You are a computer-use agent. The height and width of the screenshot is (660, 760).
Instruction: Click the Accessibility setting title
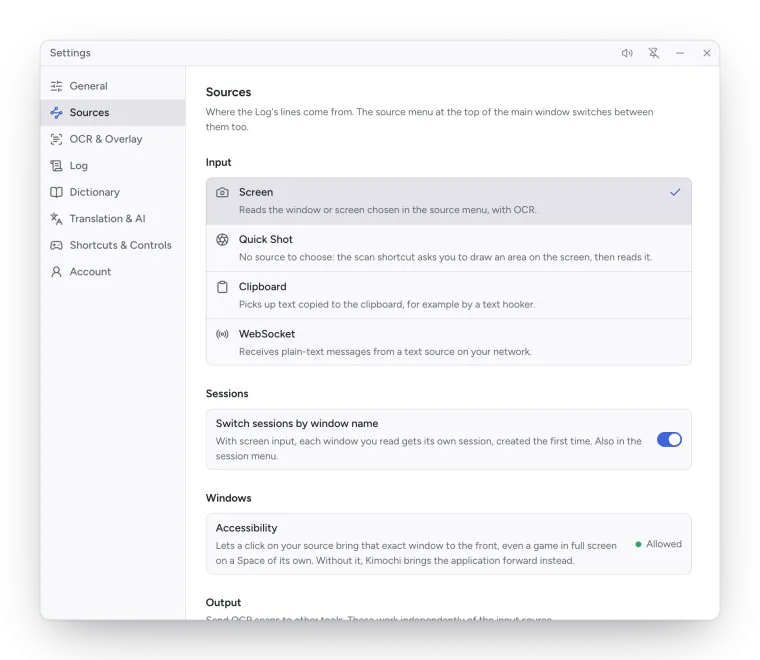coord(246,528)
